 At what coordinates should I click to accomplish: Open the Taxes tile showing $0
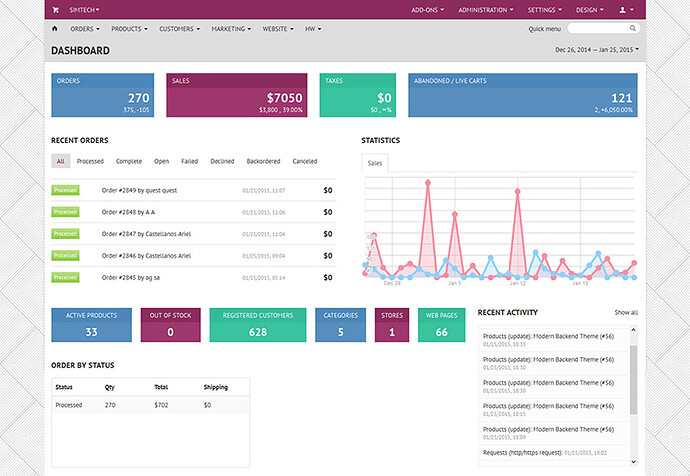pyautogui.click(x=357, y=95)
